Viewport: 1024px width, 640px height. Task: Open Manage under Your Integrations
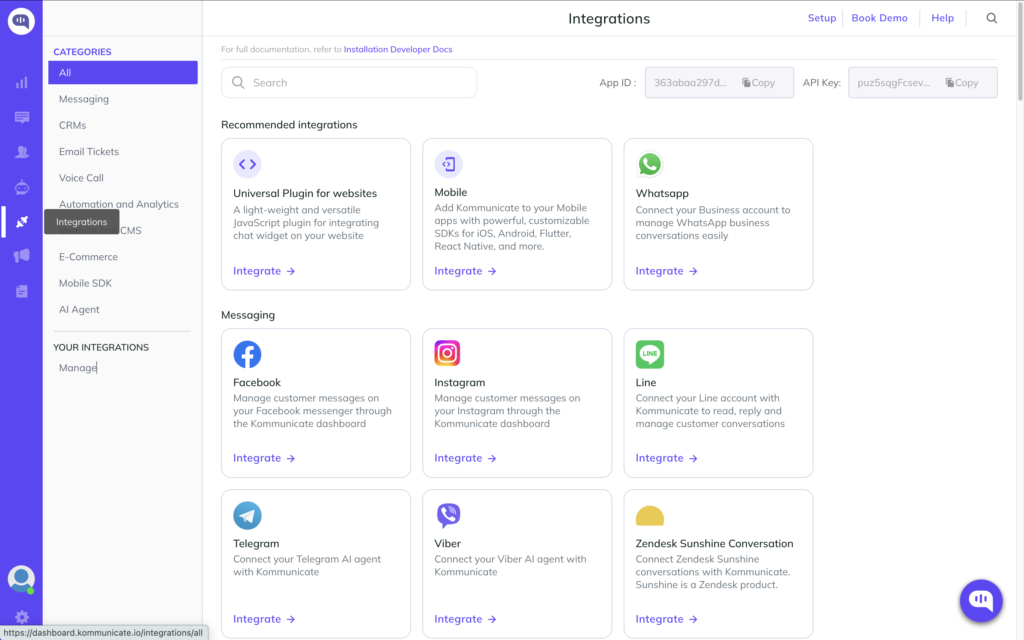pos(78,367)
